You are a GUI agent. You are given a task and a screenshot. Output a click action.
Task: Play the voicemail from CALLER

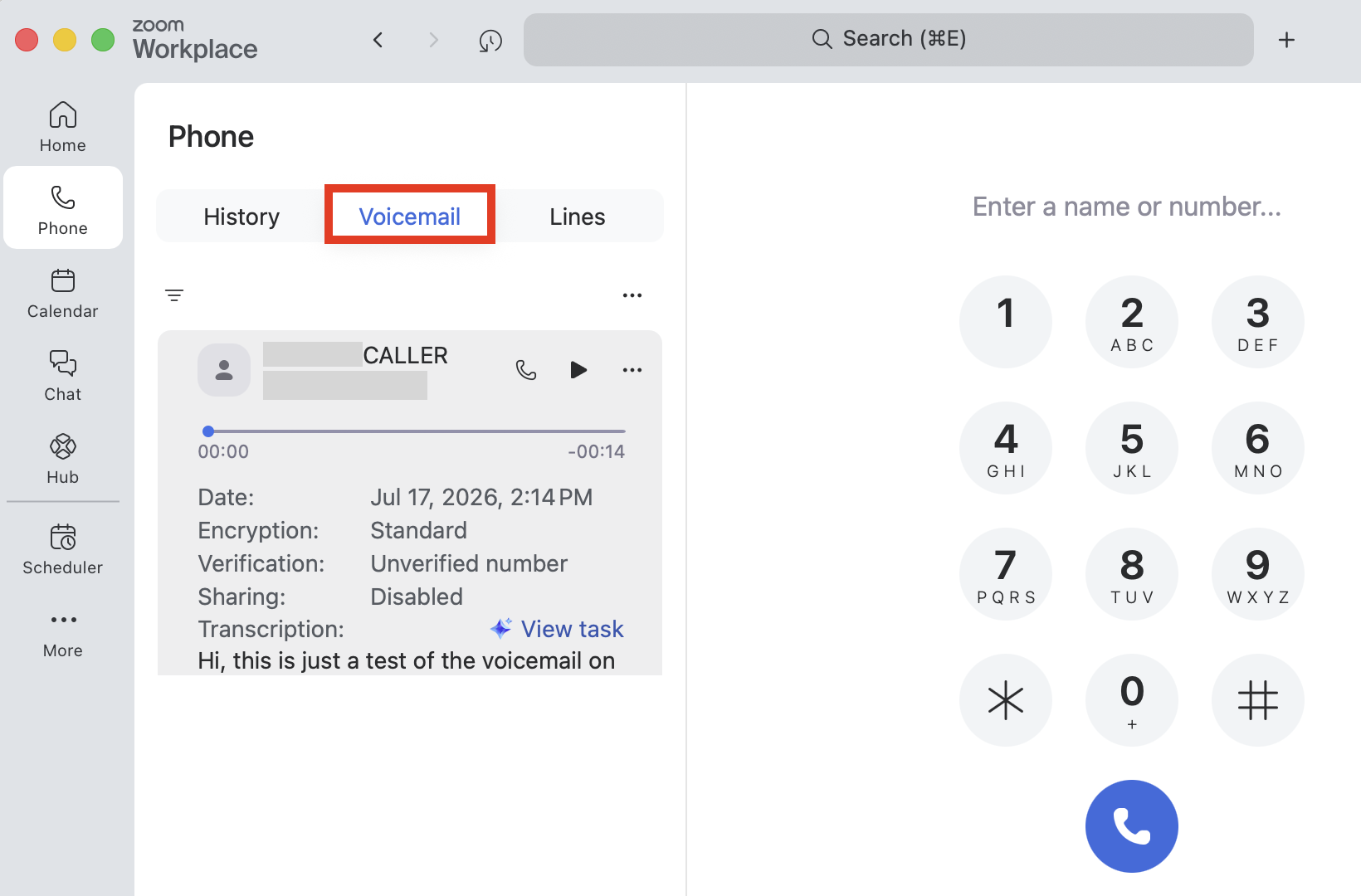click(578, 369)
